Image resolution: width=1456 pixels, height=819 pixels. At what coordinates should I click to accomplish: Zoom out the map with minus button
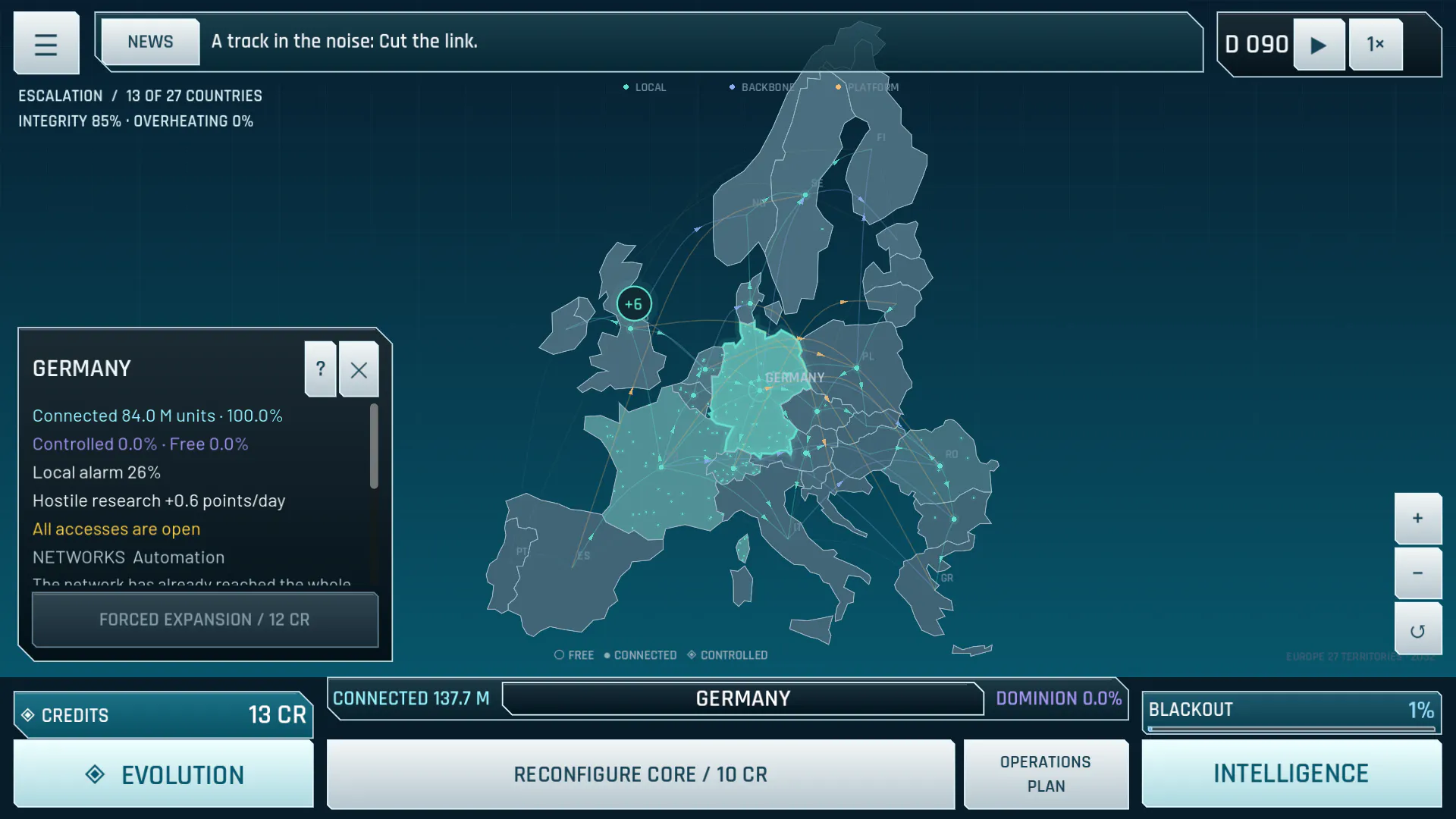(x=1418, y=573)
